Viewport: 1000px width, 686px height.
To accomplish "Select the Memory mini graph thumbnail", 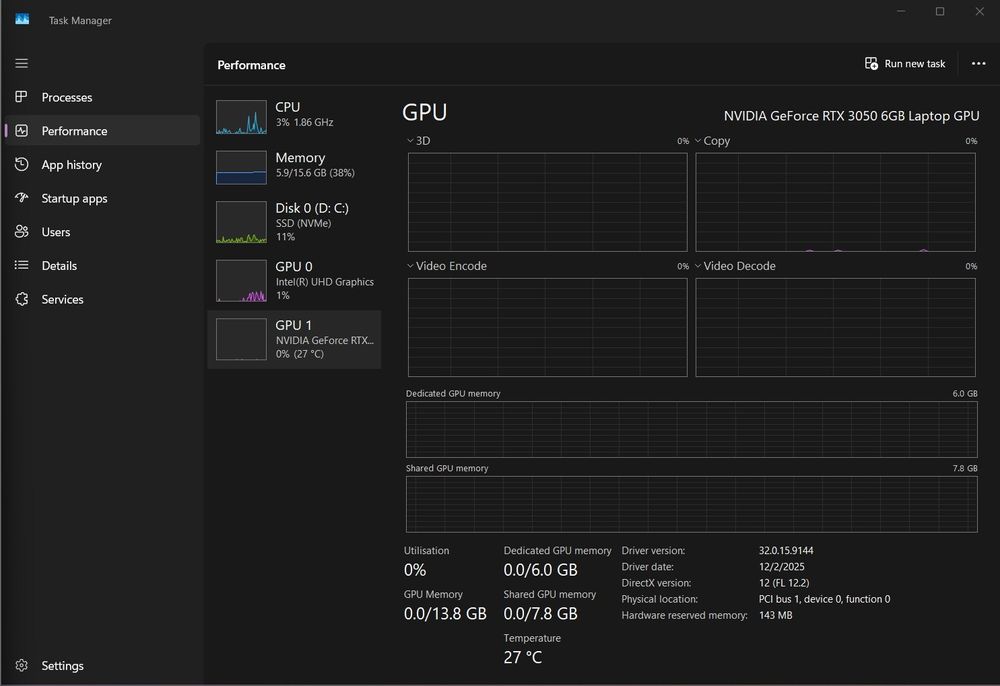I will click(241, 167).
